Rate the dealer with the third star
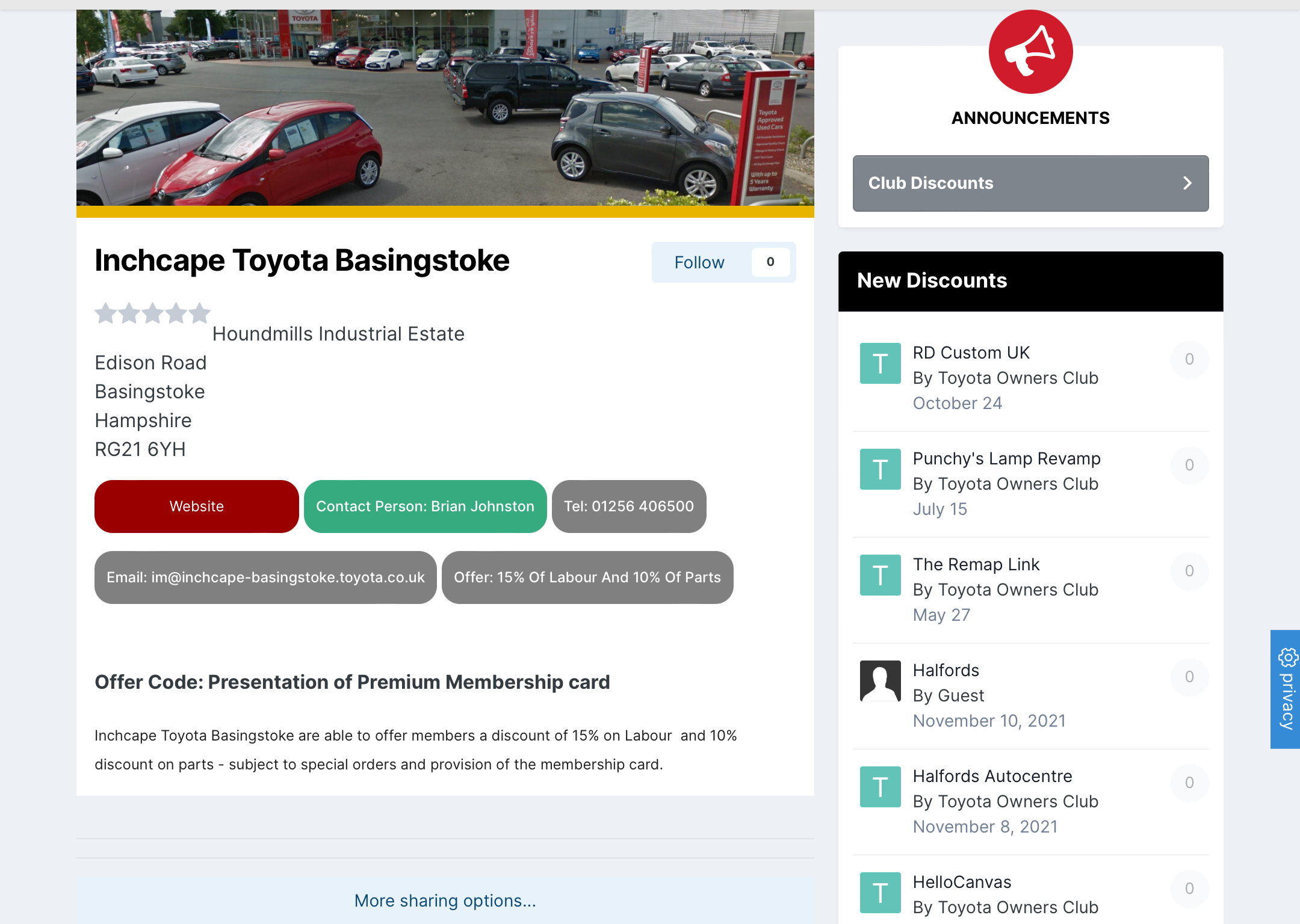1300x924 pixels. point(153,313)
